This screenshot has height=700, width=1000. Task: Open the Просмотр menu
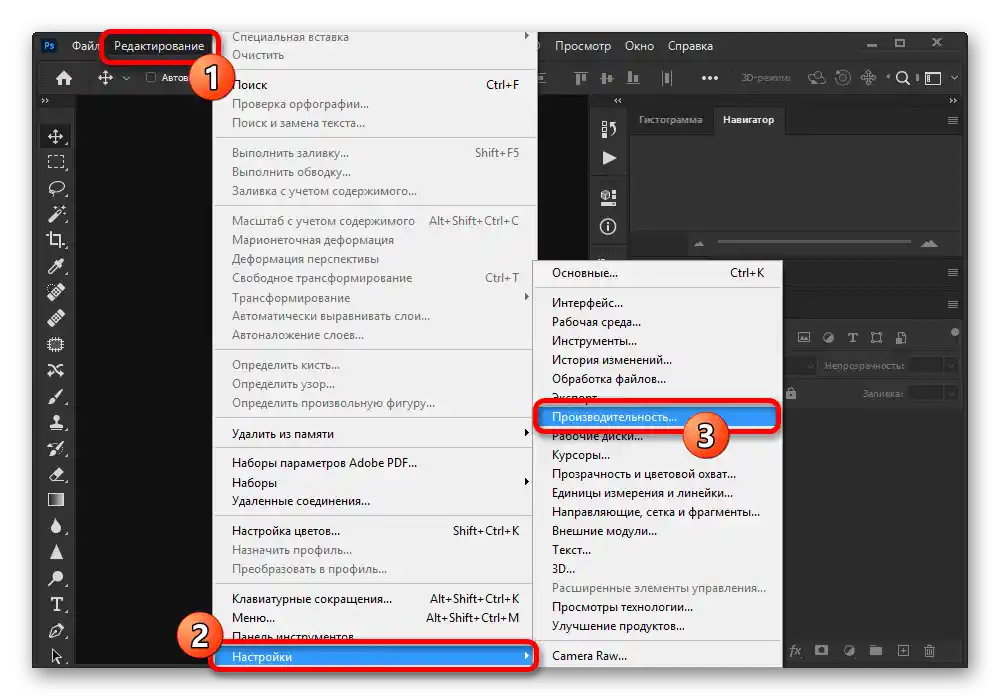[582, 46]
